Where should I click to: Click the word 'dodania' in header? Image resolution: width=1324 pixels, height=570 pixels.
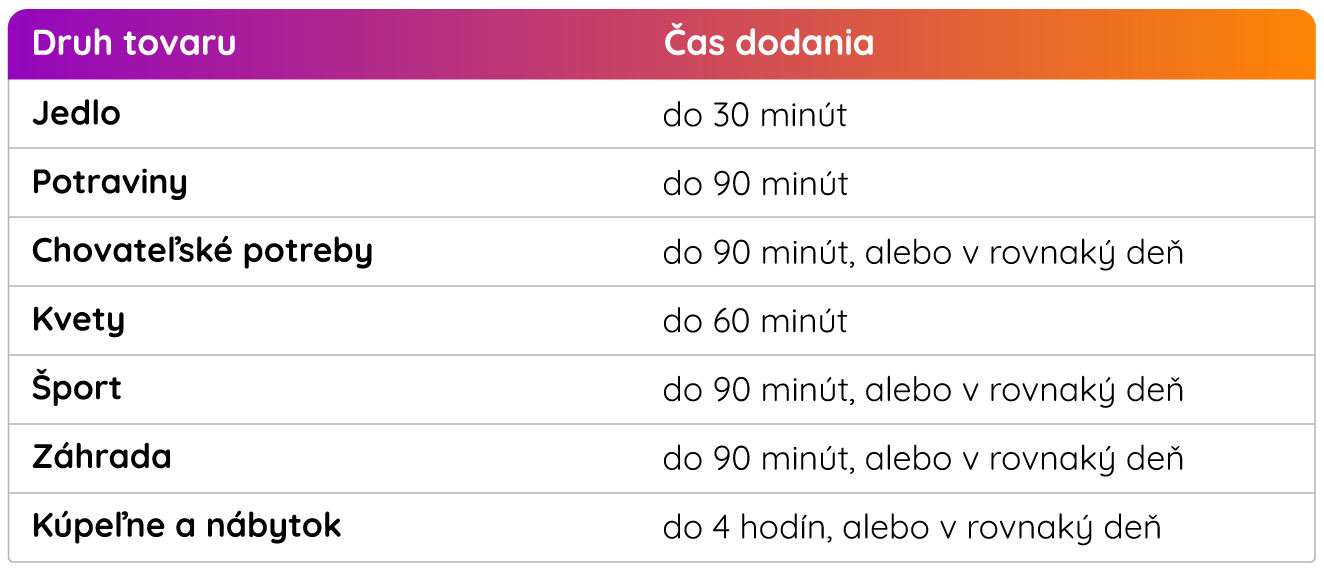click(805, 45)
